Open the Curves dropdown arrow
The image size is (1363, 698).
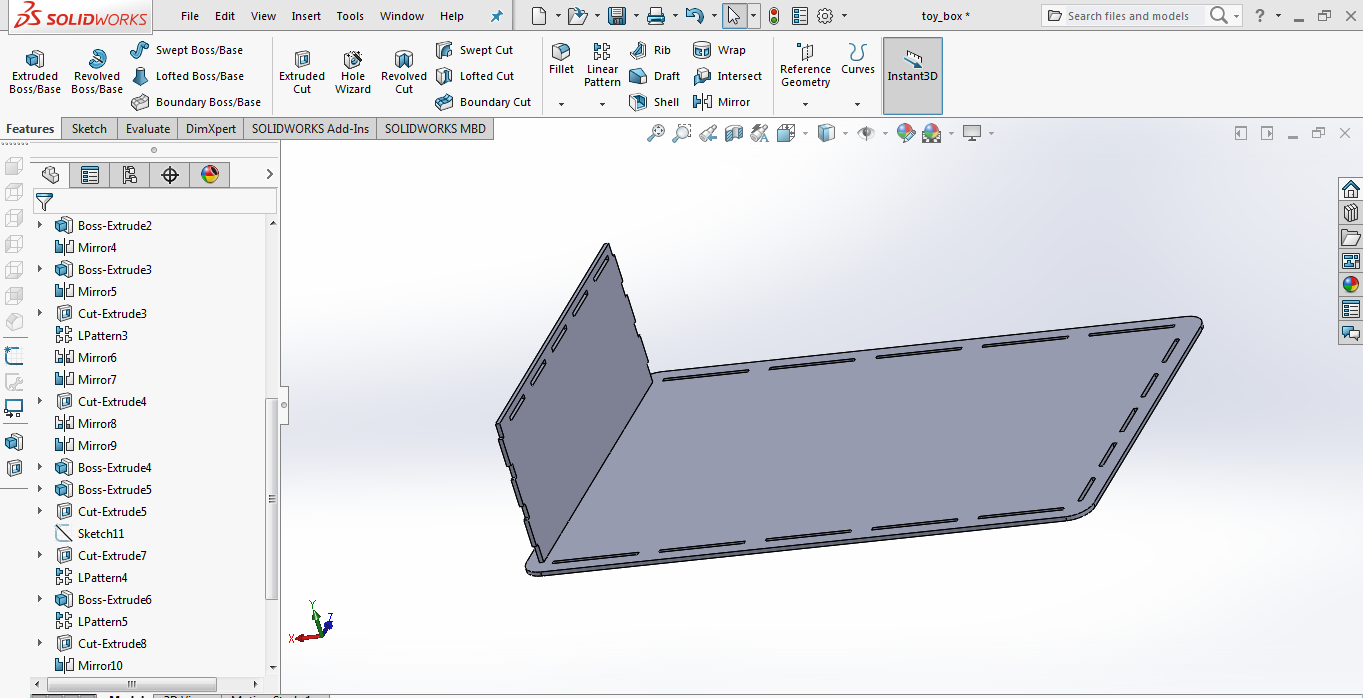point(857,104)
